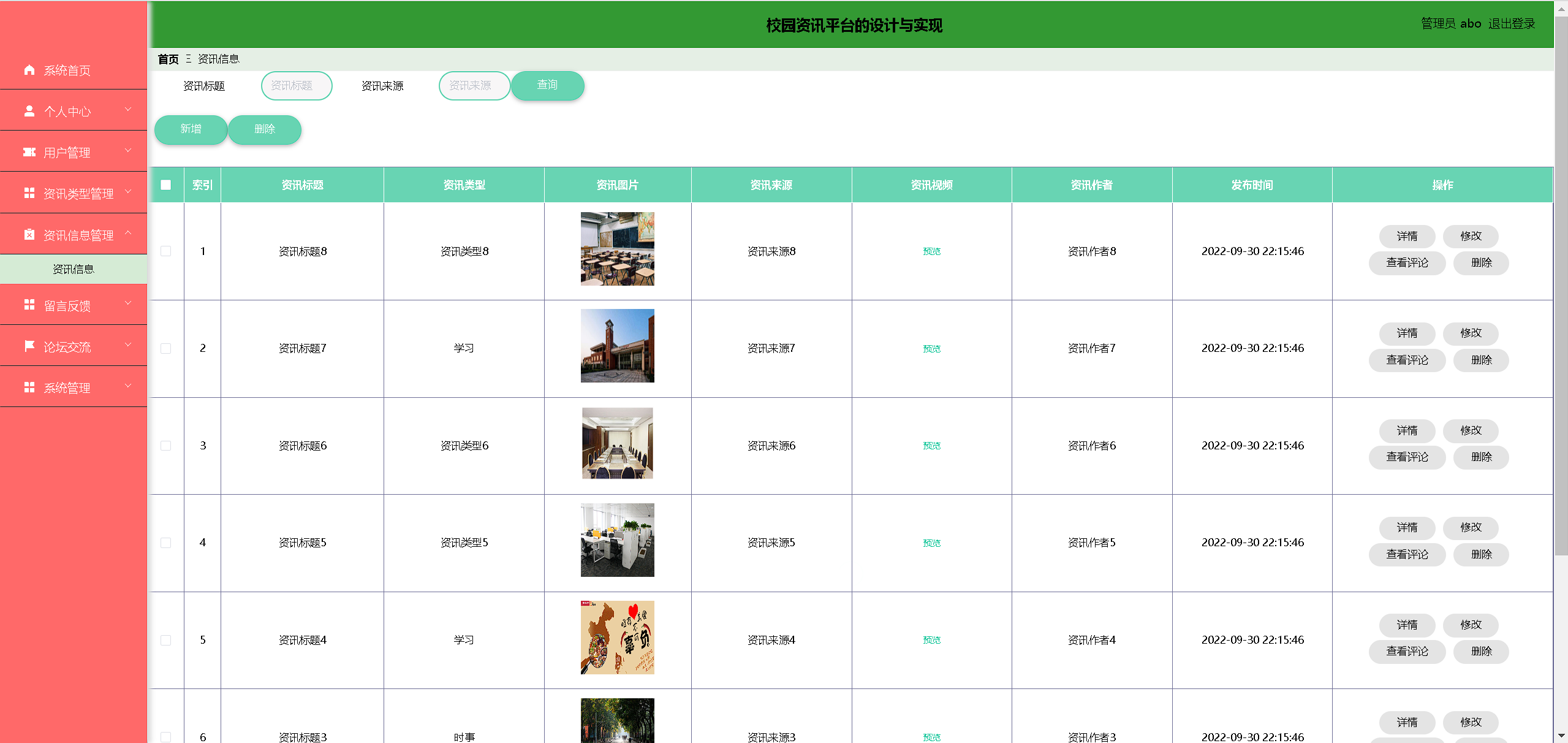Click the home icon beside 系统首页
This screenshot has width=1568, height=743.
coord(29,70)
